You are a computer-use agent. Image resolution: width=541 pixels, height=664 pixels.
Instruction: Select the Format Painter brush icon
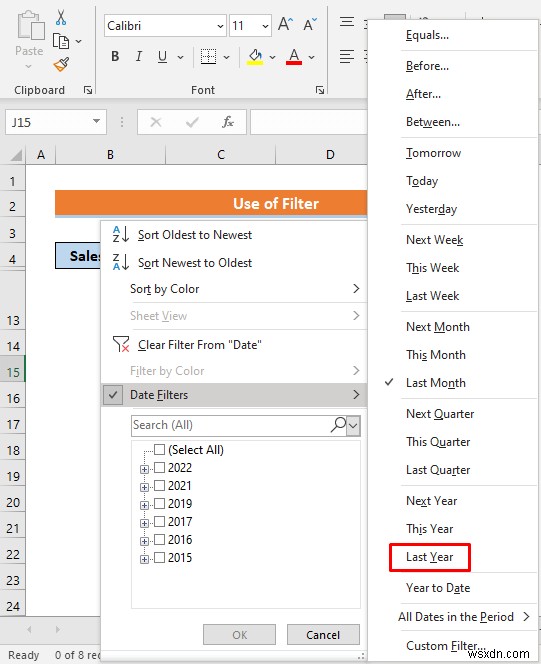61,65
